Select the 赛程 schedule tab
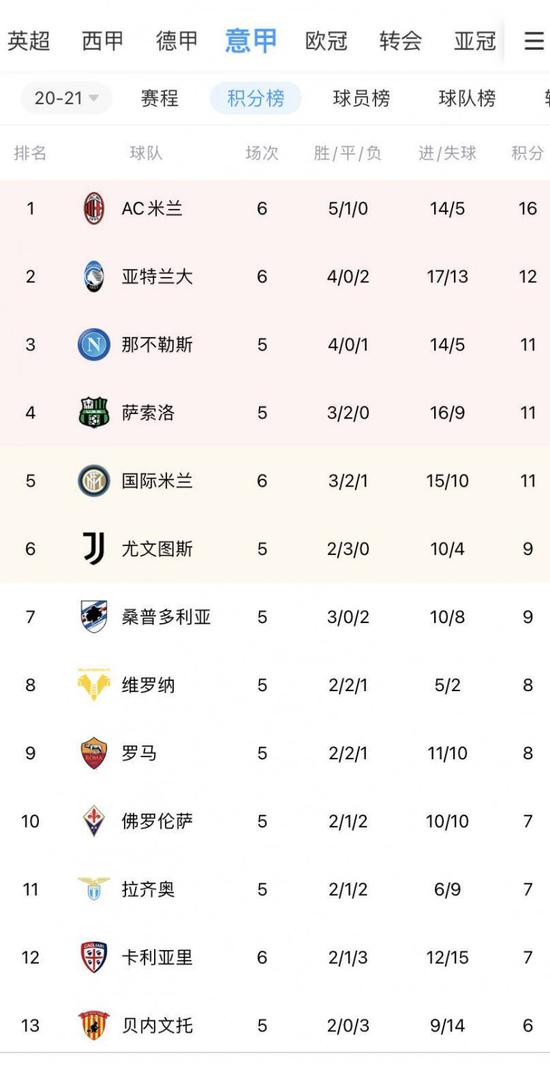 click(160, 98)
